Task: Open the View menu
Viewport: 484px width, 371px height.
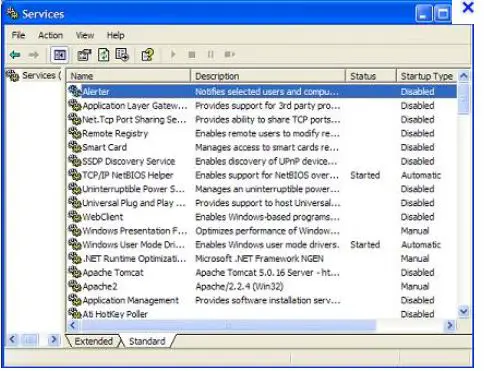Action: (x=85, y=35)
